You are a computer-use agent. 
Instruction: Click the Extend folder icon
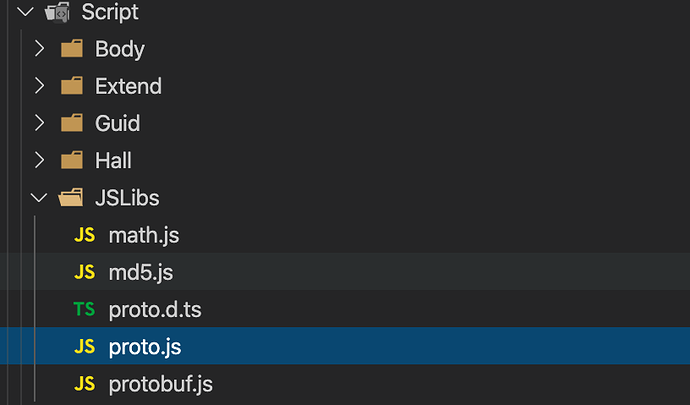[71, 86]
